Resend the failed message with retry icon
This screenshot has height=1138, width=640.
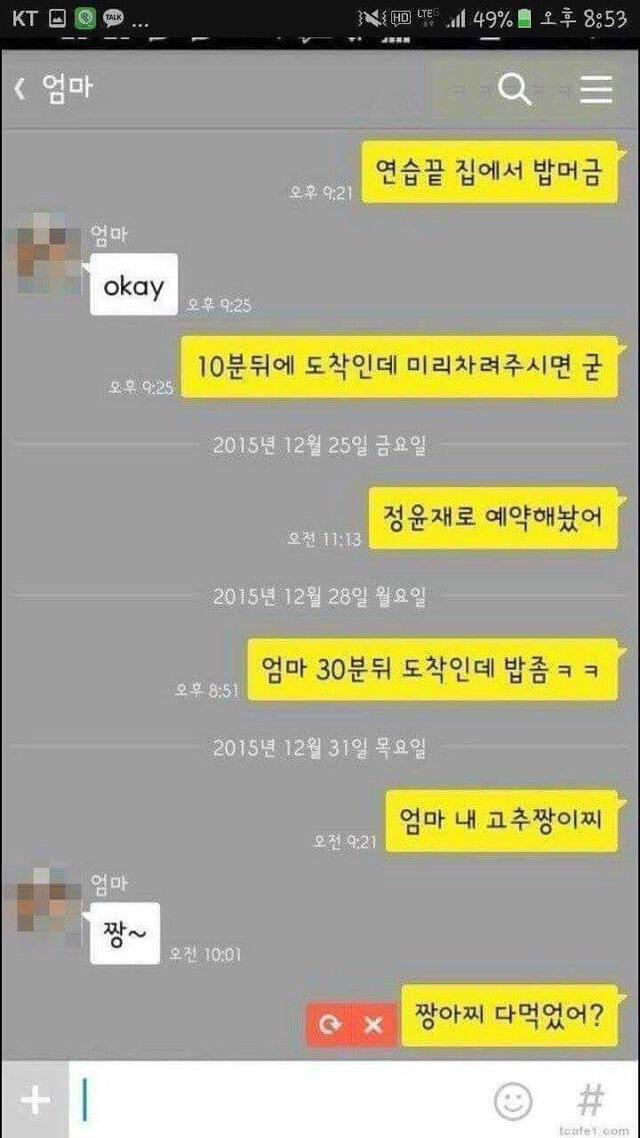pyautogui.click(x=329, y=1025)
